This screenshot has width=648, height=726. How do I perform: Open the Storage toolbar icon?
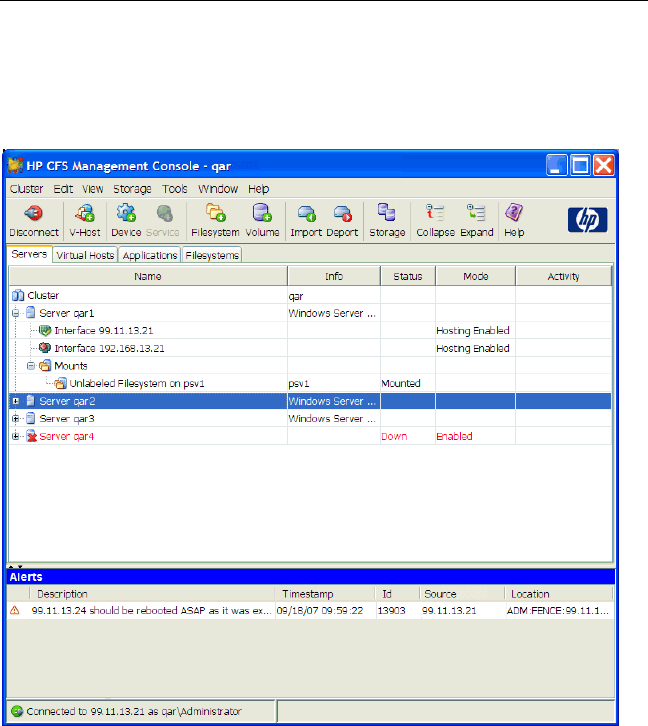(x=387, y=213)
